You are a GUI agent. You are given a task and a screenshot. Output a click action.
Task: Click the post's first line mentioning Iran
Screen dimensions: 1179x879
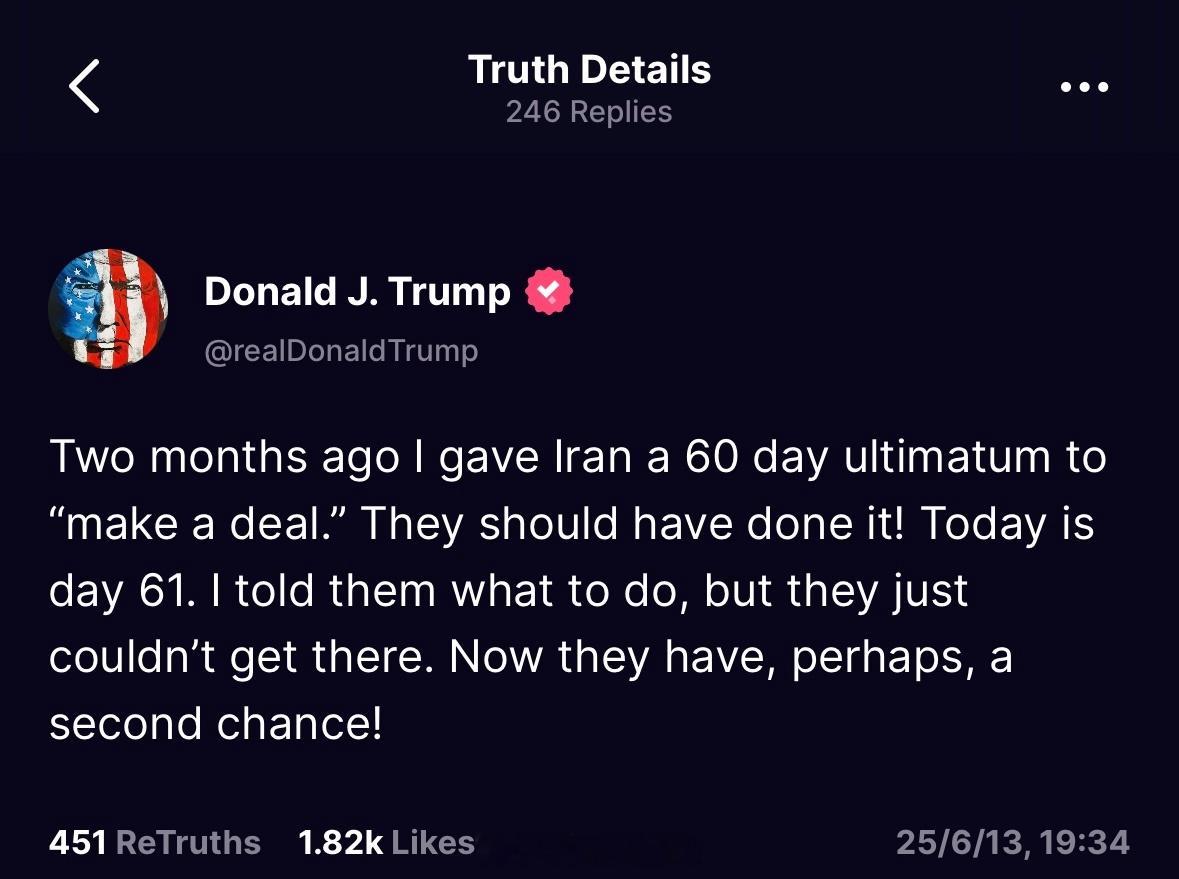pyautogui.click(x=577, y=457)
